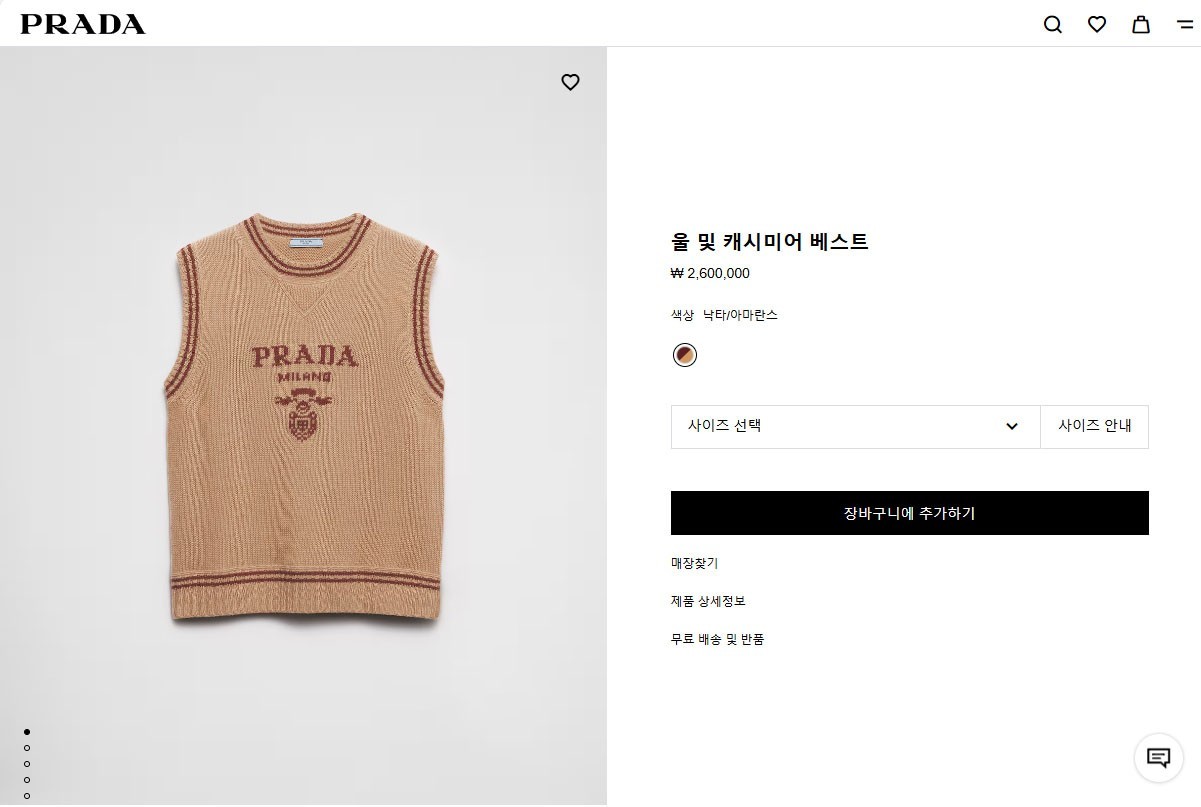Click the Prada logo in the header
The height and width of the screenshot is (807, 1201).
click(x=83, y=24)
